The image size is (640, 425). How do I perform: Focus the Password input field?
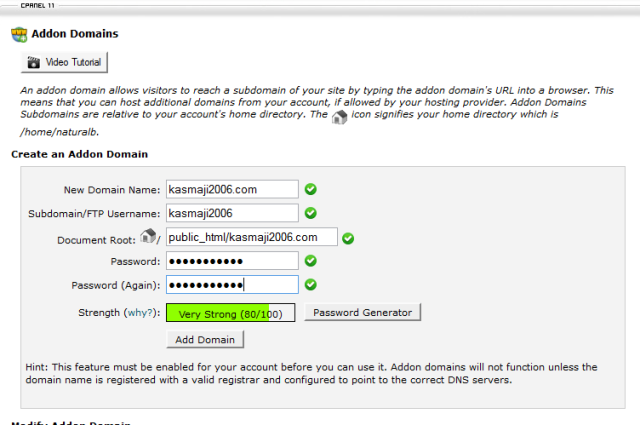pos(232,260)
